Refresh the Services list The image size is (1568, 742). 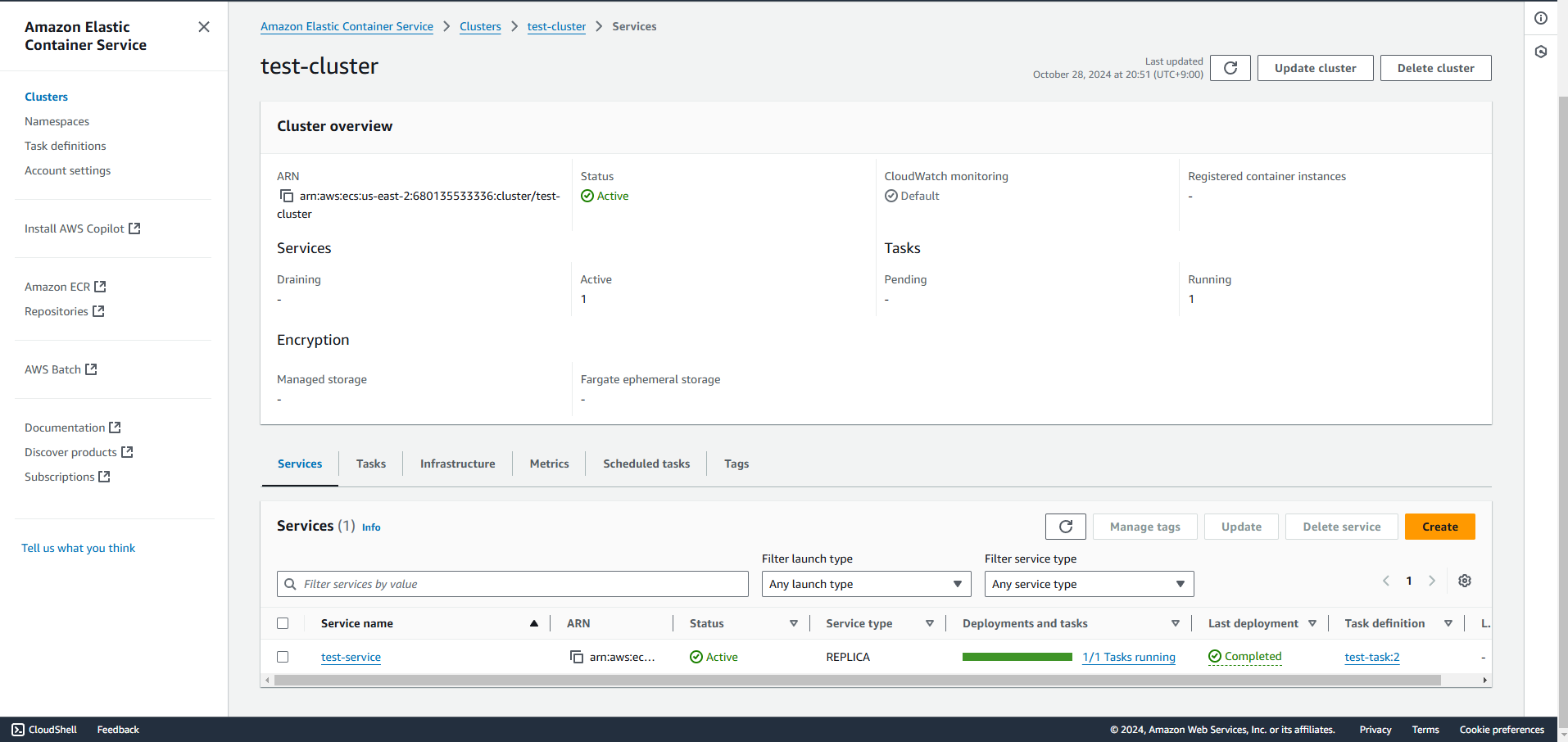(x=1066, y=527)
